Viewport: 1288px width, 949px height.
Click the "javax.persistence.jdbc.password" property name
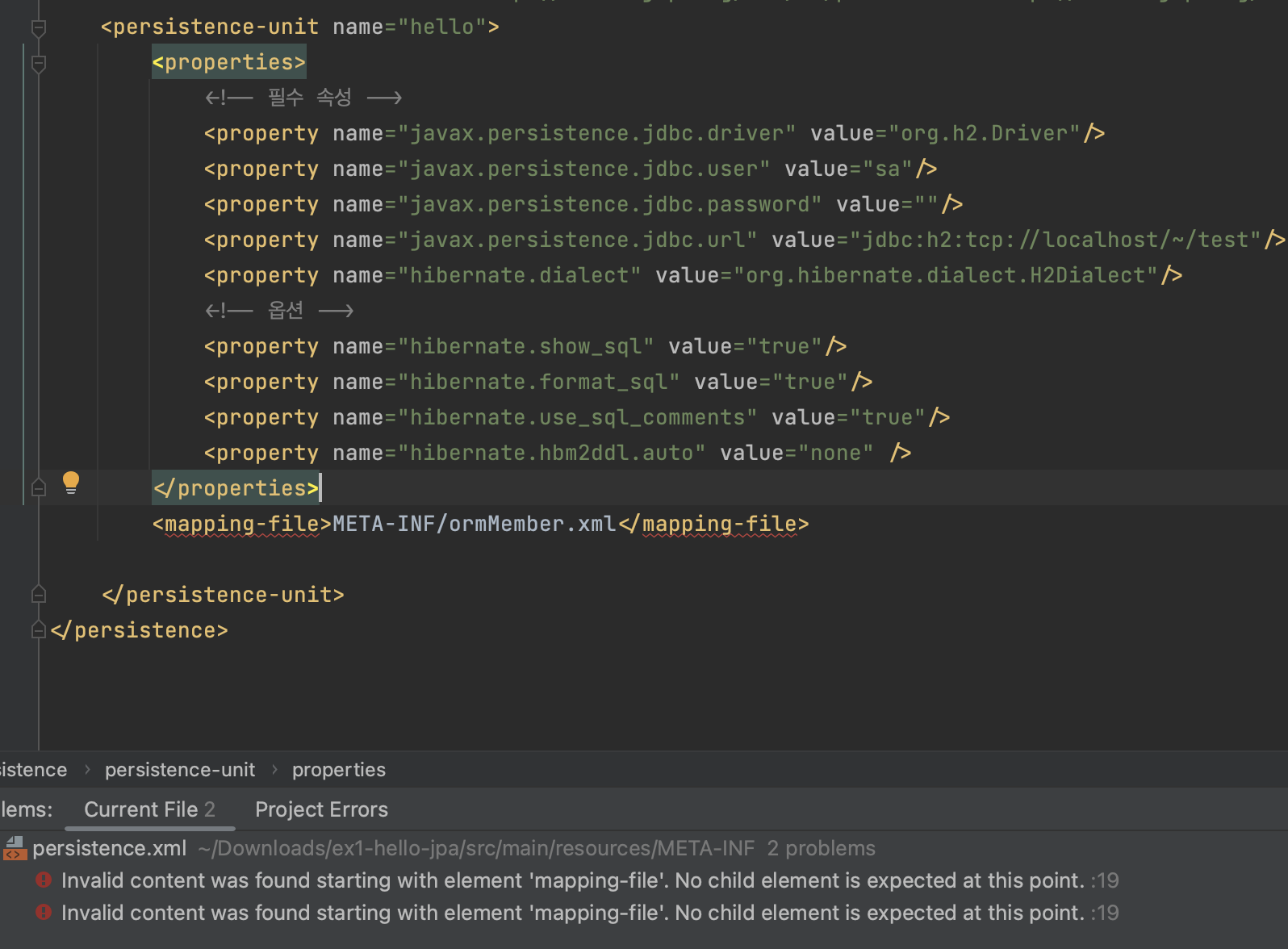[x=610, y=204]
